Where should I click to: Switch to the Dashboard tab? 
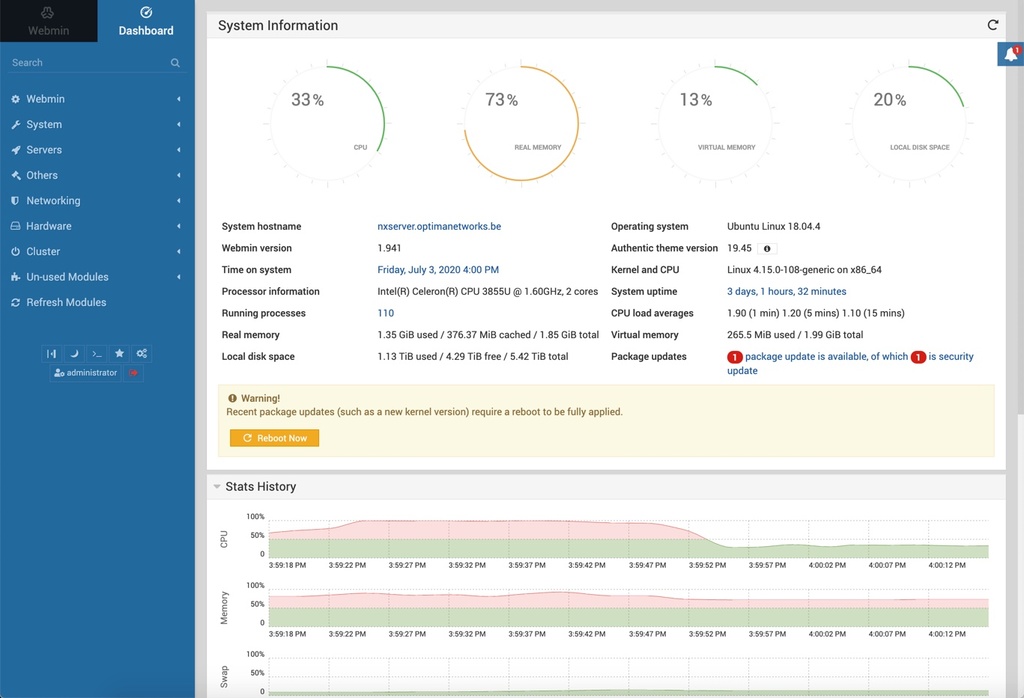pos(146,21)
